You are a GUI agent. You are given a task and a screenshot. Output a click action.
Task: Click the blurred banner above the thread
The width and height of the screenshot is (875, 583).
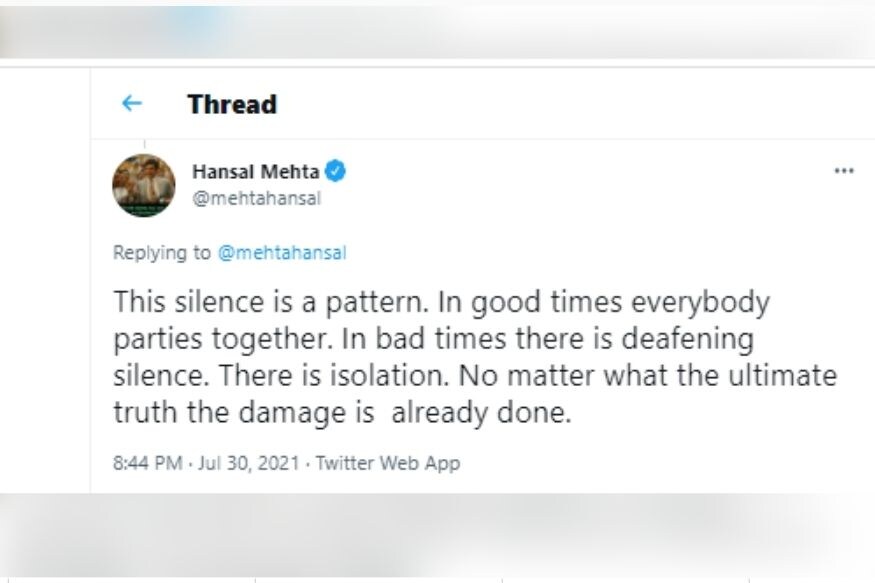(437, 30)
